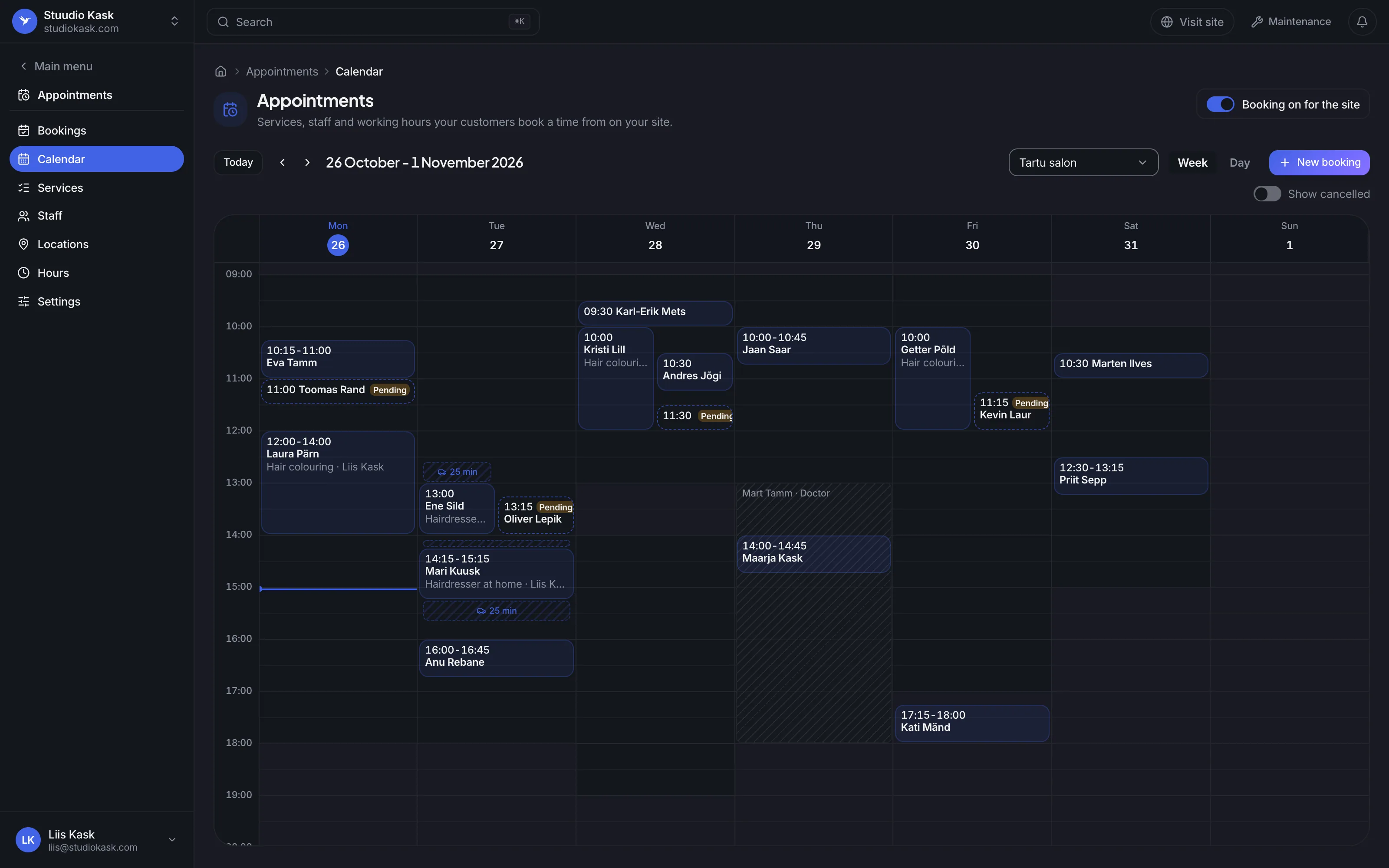Click the Staff people icon

click(23, 216)
